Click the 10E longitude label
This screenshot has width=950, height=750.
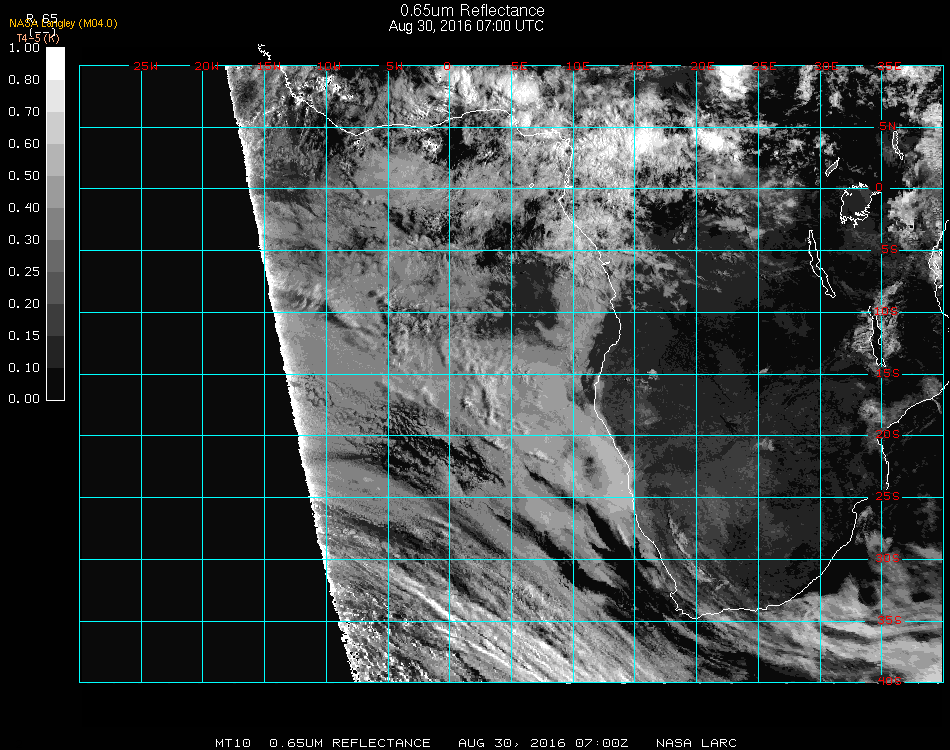(x=579, y=67)
